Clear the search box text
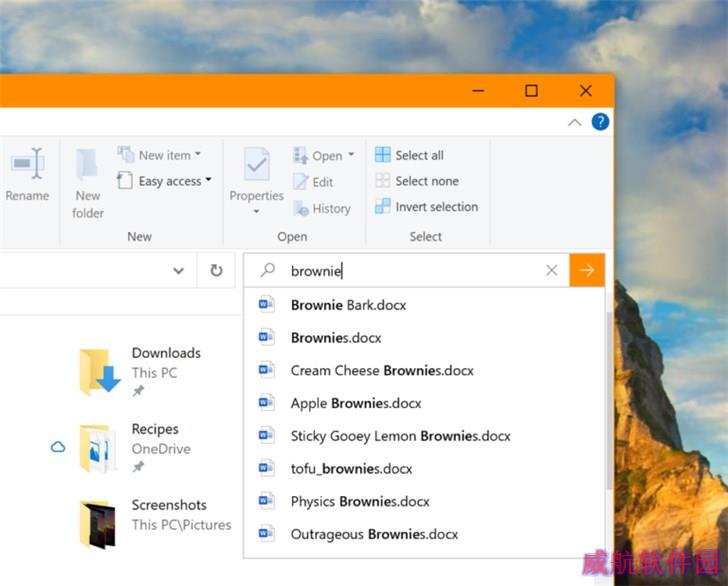 (x=552, y=270)
